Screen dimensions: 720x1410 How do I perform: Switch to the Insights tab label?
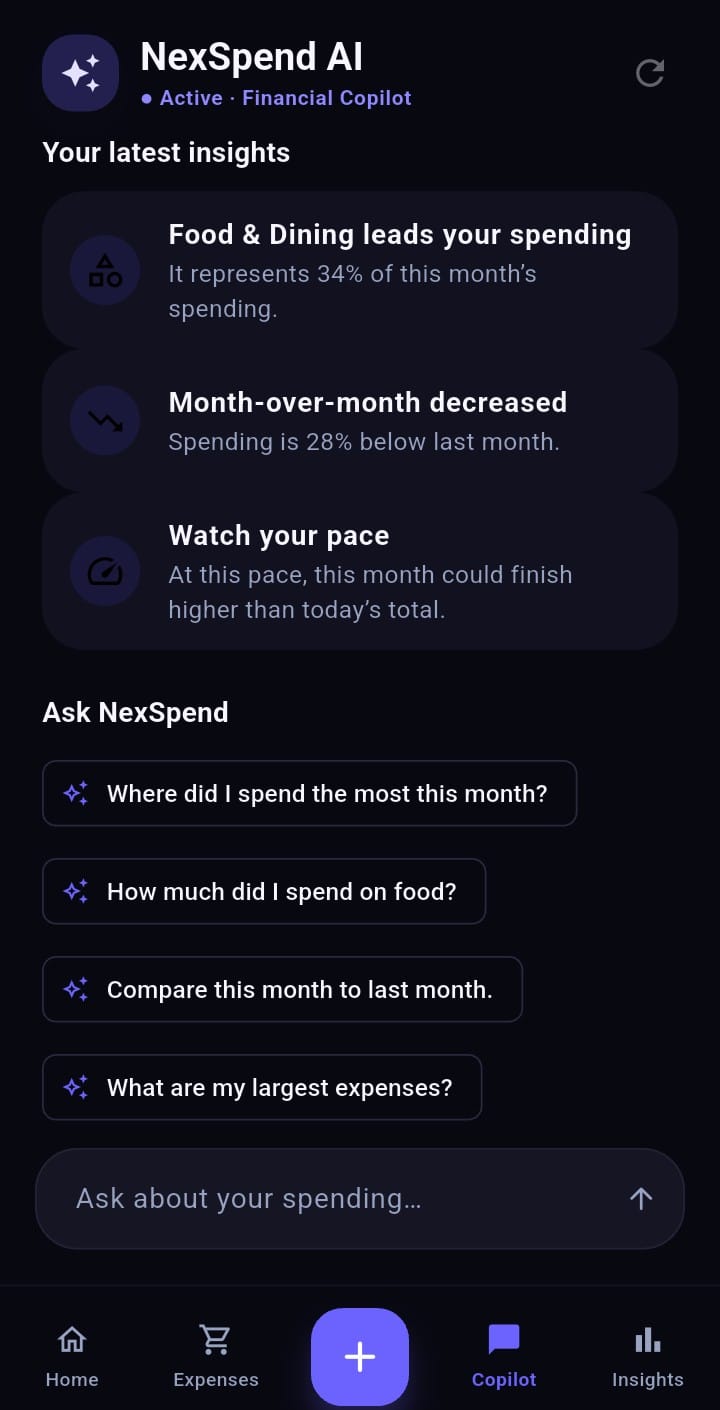tap(648, 1380)
